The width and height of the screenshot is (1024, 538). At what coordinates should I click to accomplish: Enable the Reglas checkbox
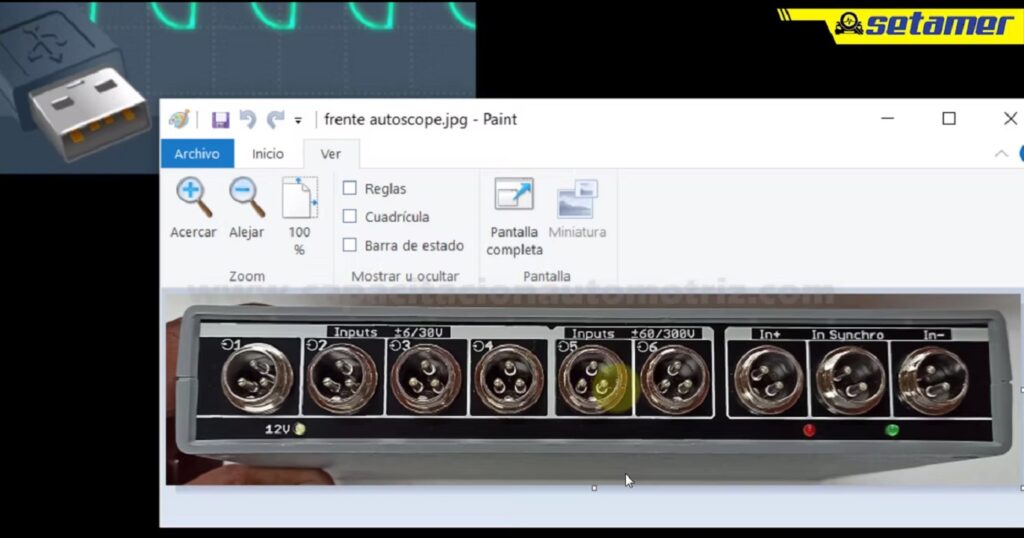(350, 188)
